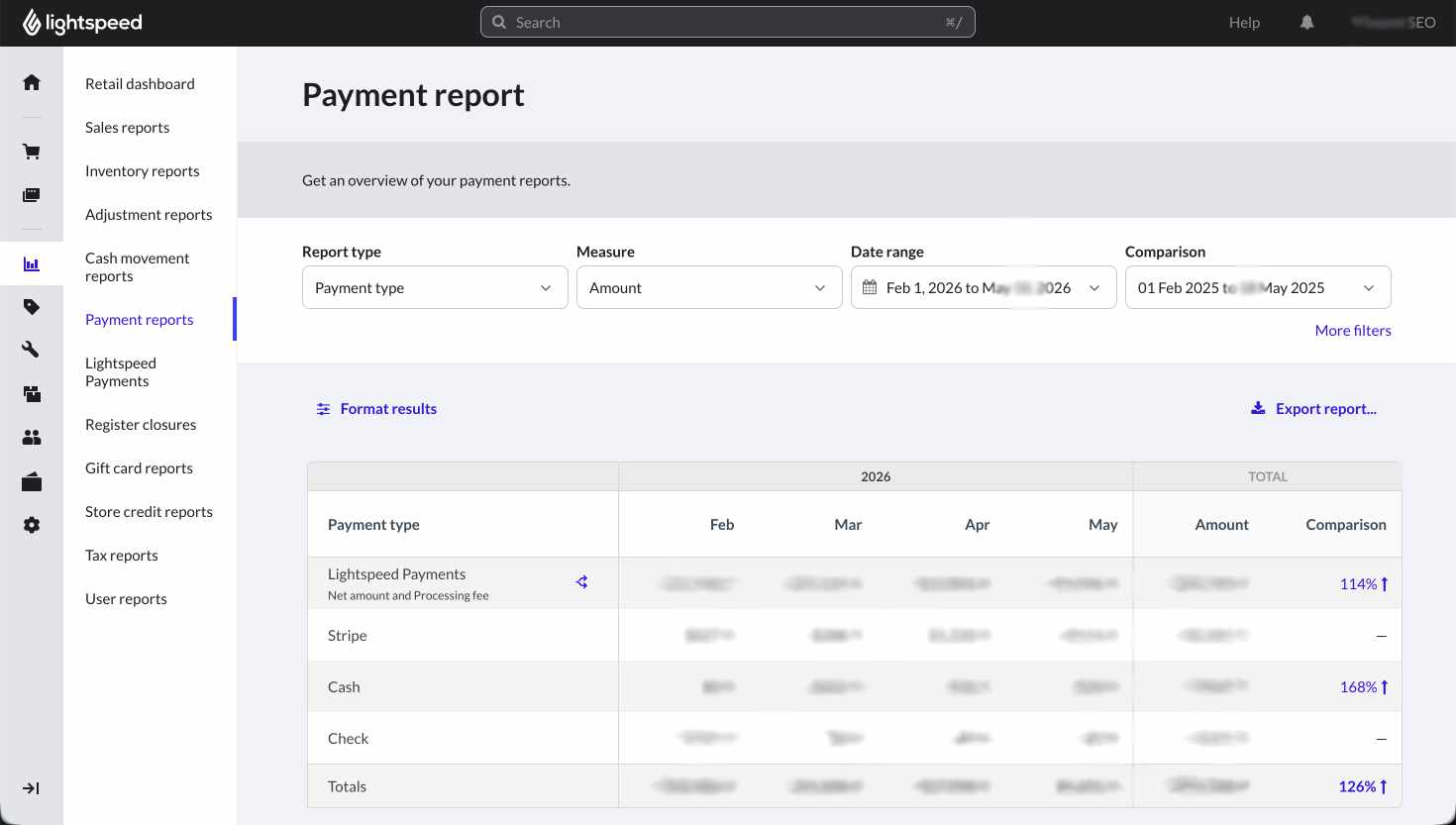1456x825 pixels.
Task: Open the shopping cart sales icon
Action: pos(32,152)
